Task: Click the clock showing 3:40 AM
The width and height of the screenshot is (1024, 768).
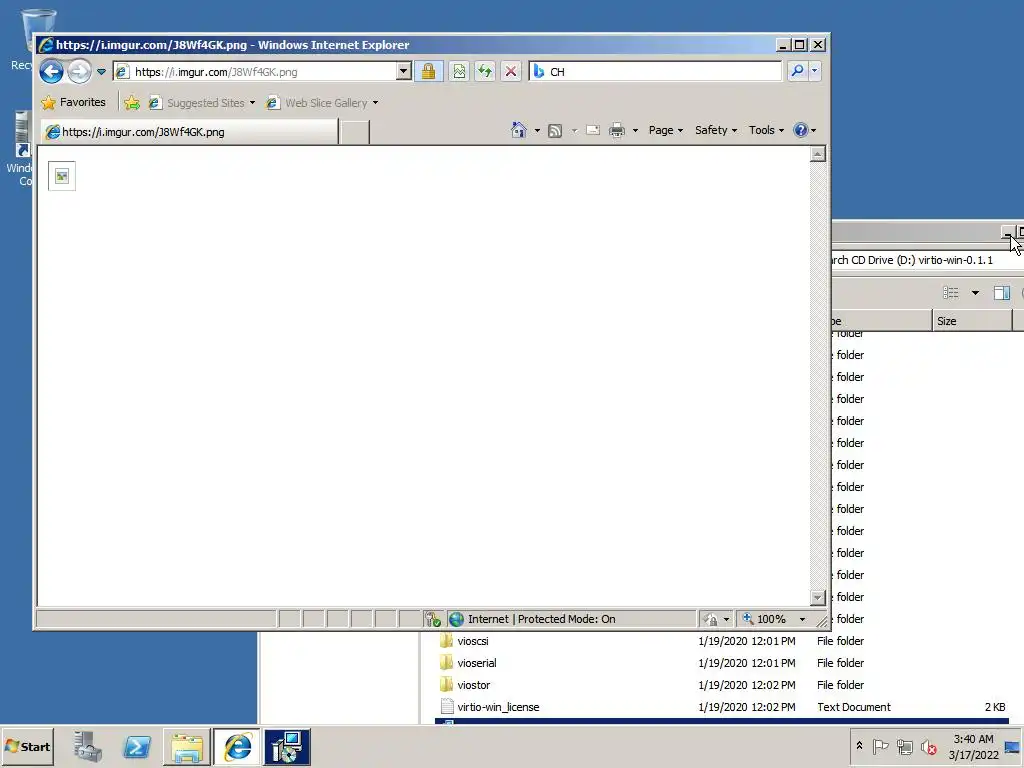Action: click(973, 746)
